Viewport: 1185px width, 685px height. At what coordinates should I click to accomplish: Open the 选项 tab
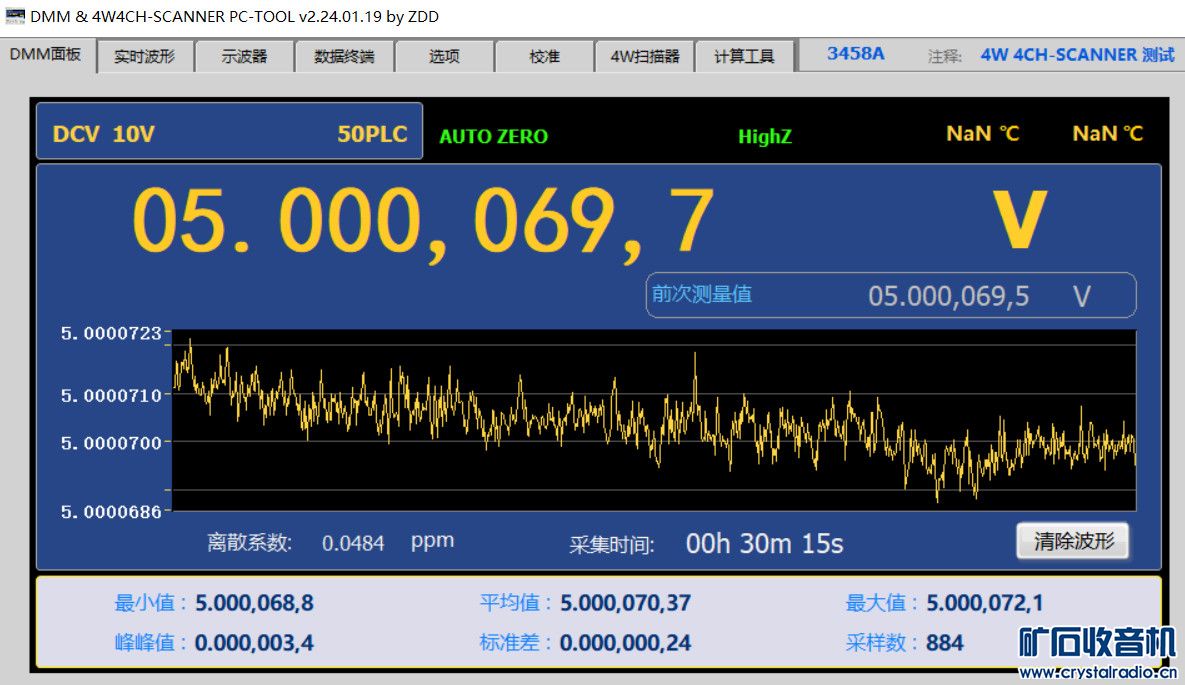(444, 56)
